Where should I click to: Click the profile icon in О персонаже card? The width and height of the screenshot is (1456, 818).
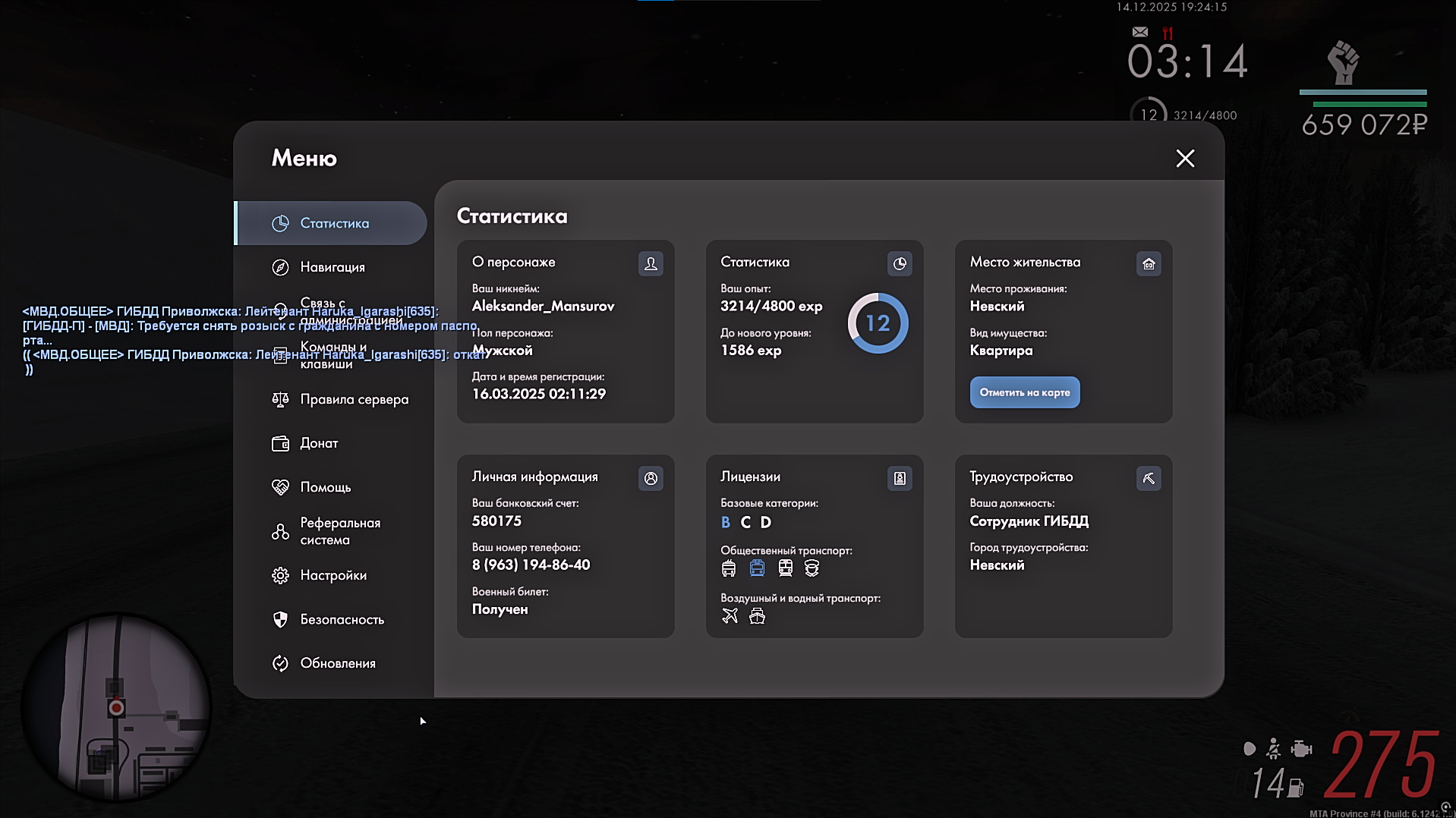651,263
